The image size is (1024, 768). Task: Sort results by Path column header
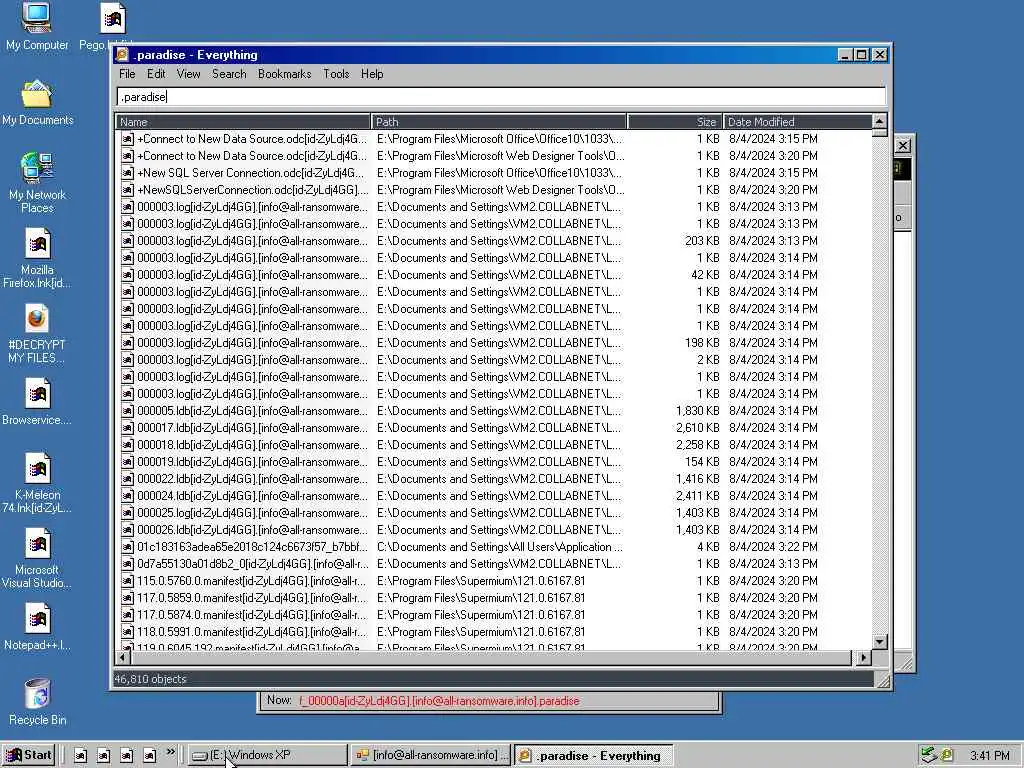(499, 122)
